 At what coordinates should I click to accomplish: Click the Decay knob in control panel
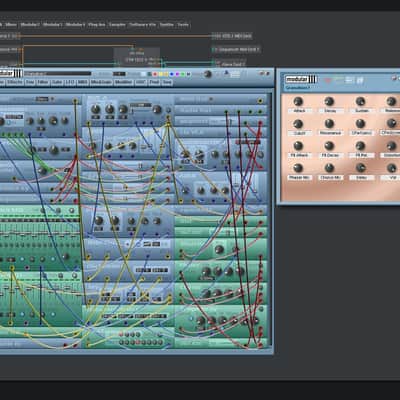[329, 101]
